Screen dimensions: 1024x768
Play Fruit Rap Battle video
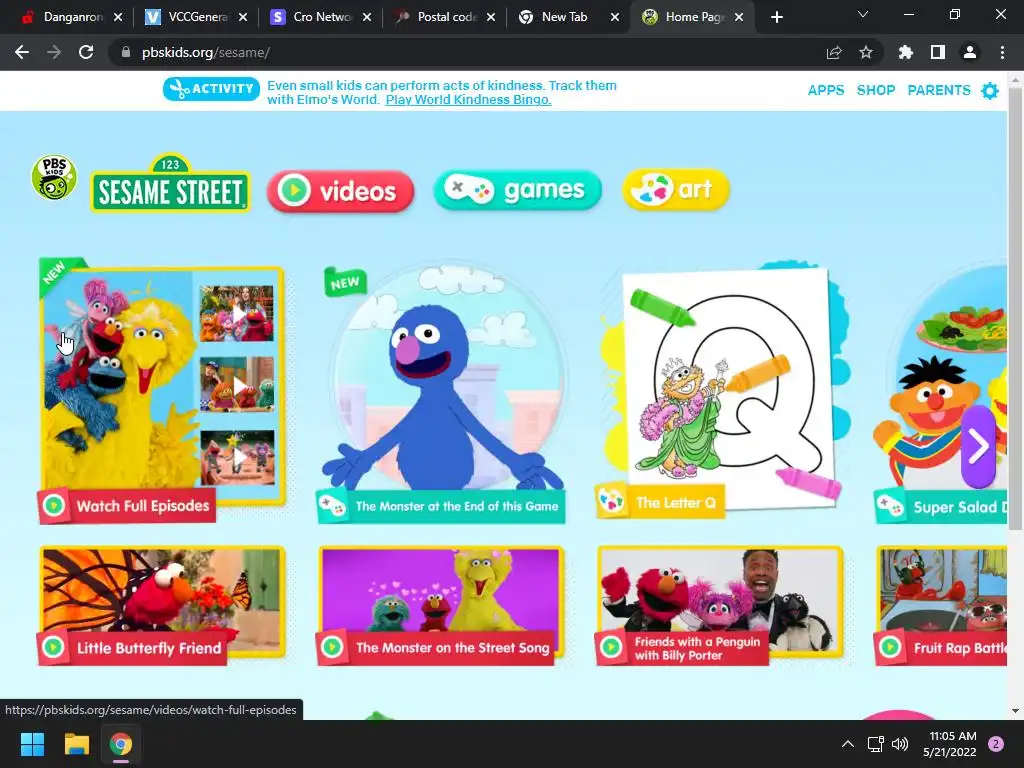tap(941, 604)
